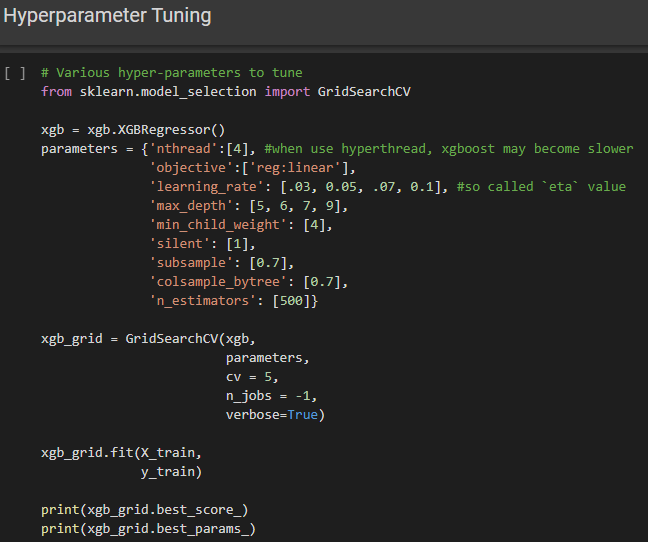Click the hyperthread comment text
Image resolution: width=648 pixels, height=542 pixels.
coord(449,149)
